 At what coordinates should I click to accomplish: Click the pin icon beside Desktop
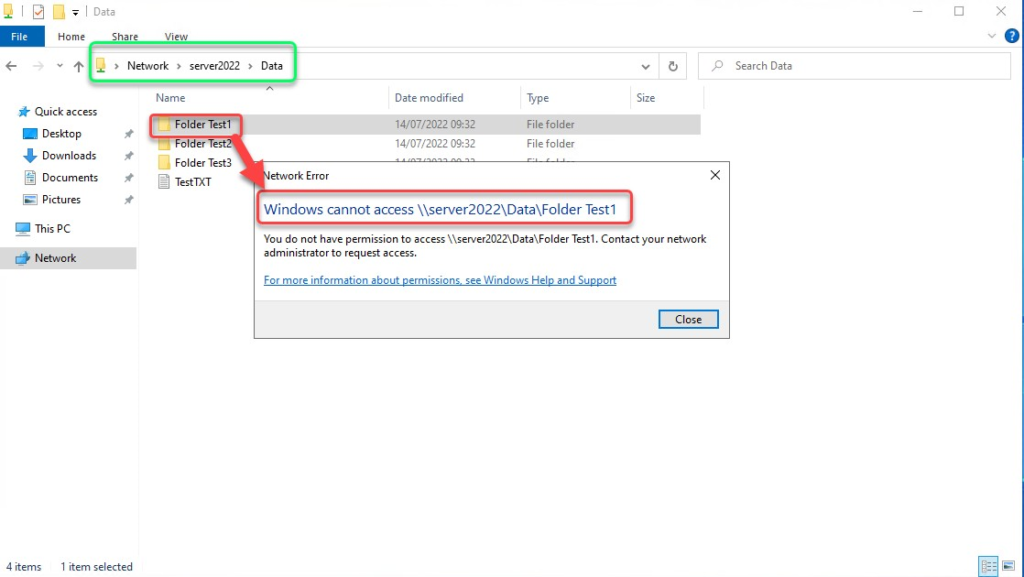pyautogui.click(x=129, y=134)
